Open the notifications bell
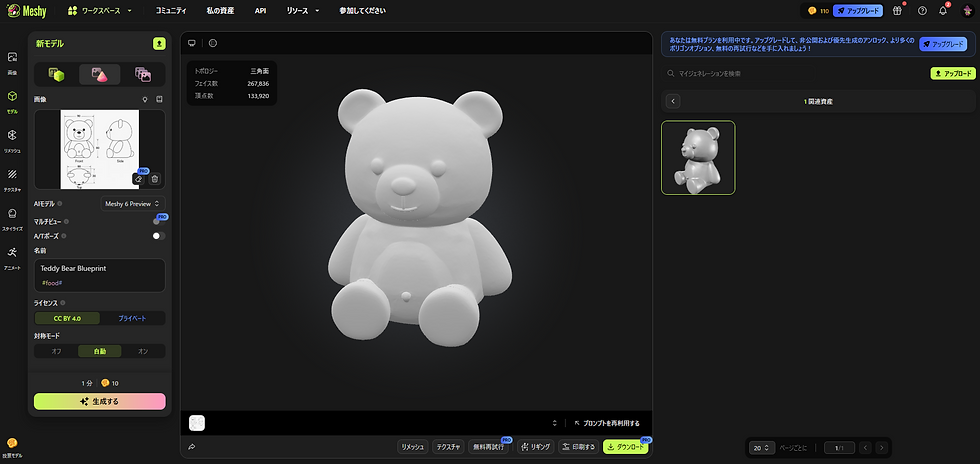This screenshot has width=980, height=464. click(943, 11)
